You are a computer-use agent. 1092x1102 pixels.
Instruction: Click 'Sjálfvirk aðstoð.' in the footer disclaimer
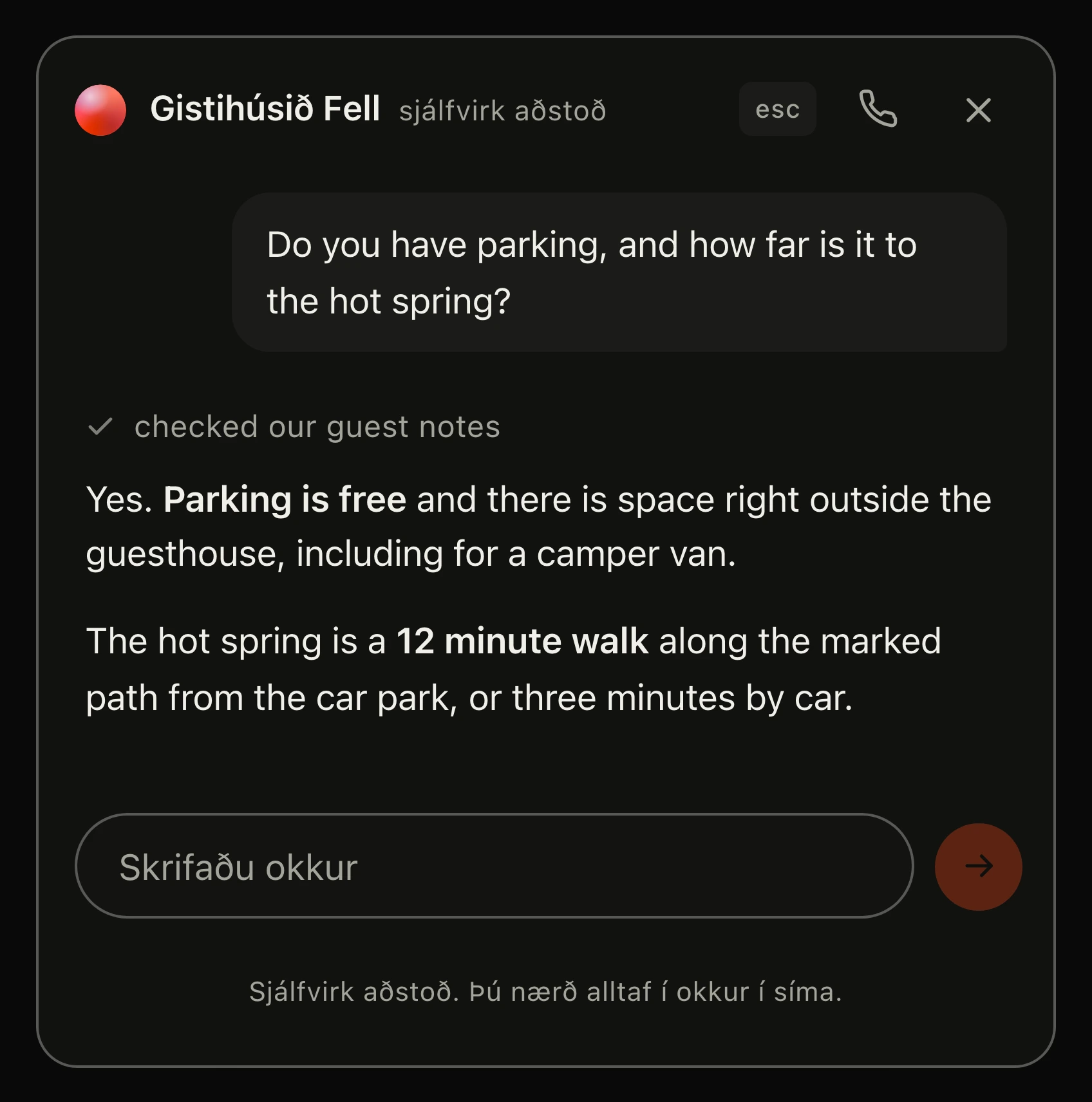click(353, 992)
